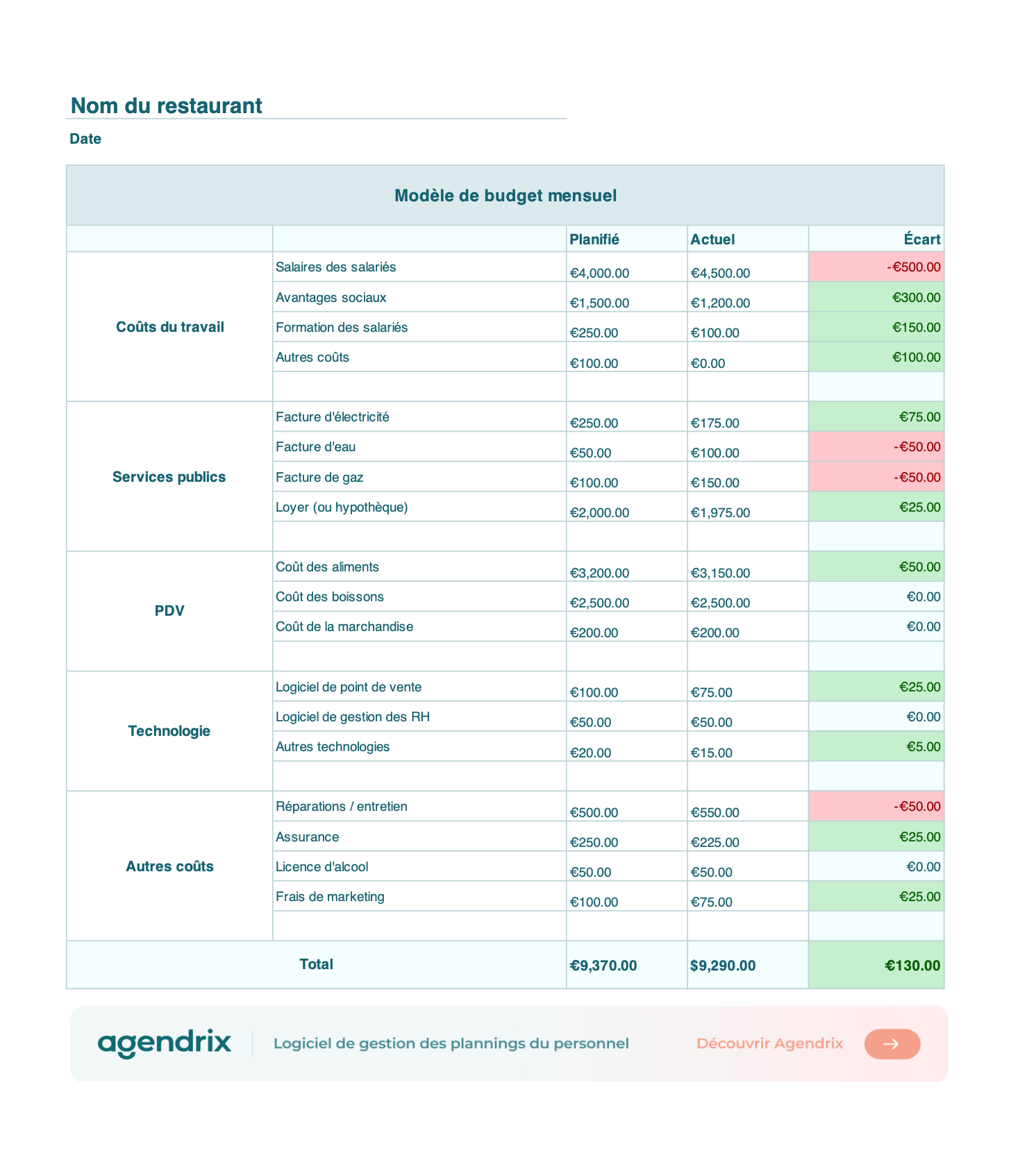
Task: Click the arrow button in Agendrix banner
Action: click(892, 1043)
